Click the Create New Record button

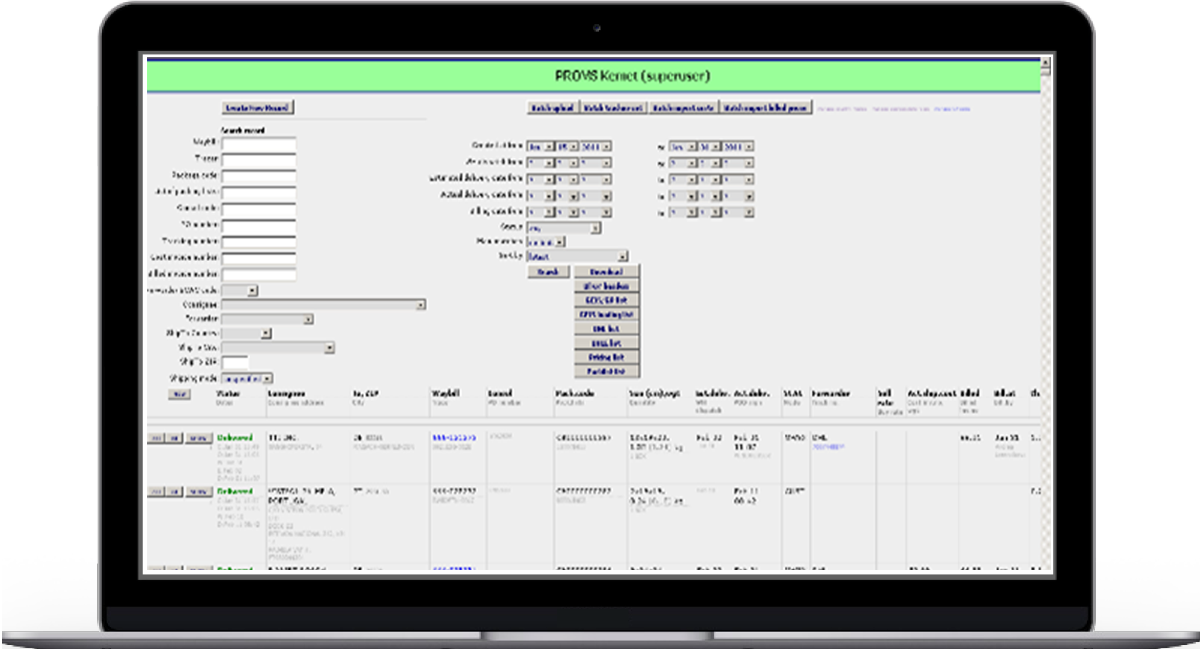tap(258, 108)
